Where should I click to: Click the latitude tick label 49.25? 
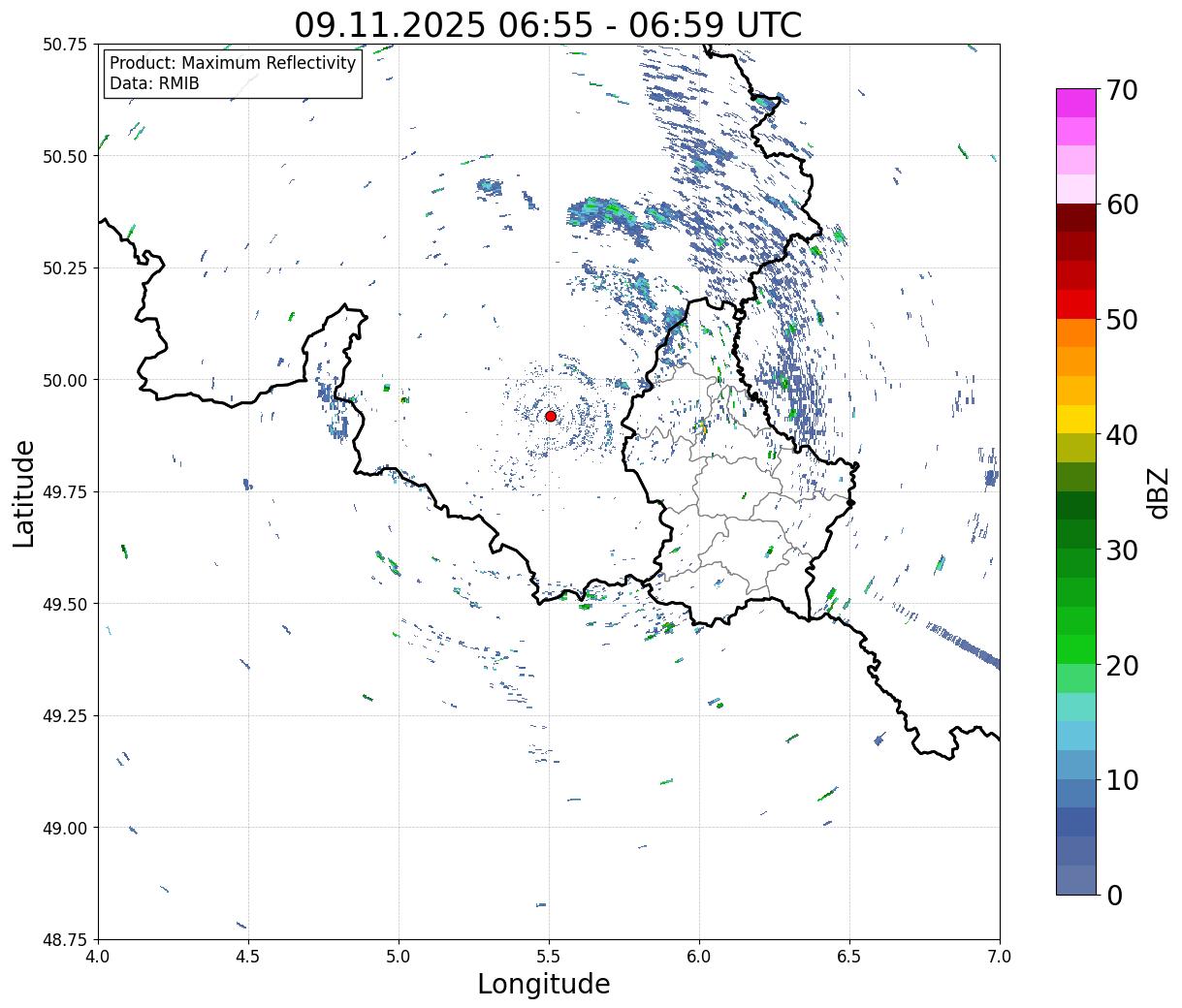pos(65,716)
